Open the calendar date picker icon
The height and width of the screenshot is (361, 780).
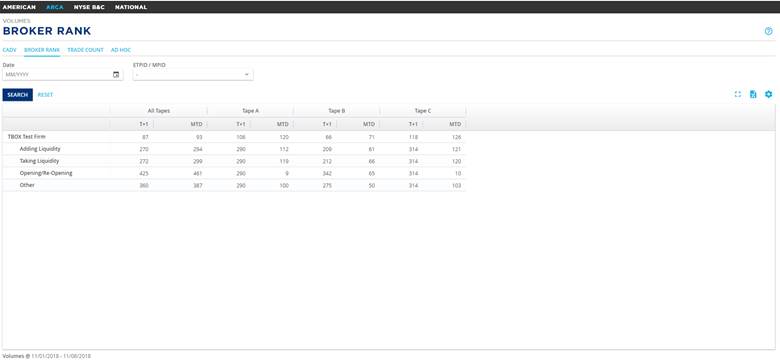point(116,75)
